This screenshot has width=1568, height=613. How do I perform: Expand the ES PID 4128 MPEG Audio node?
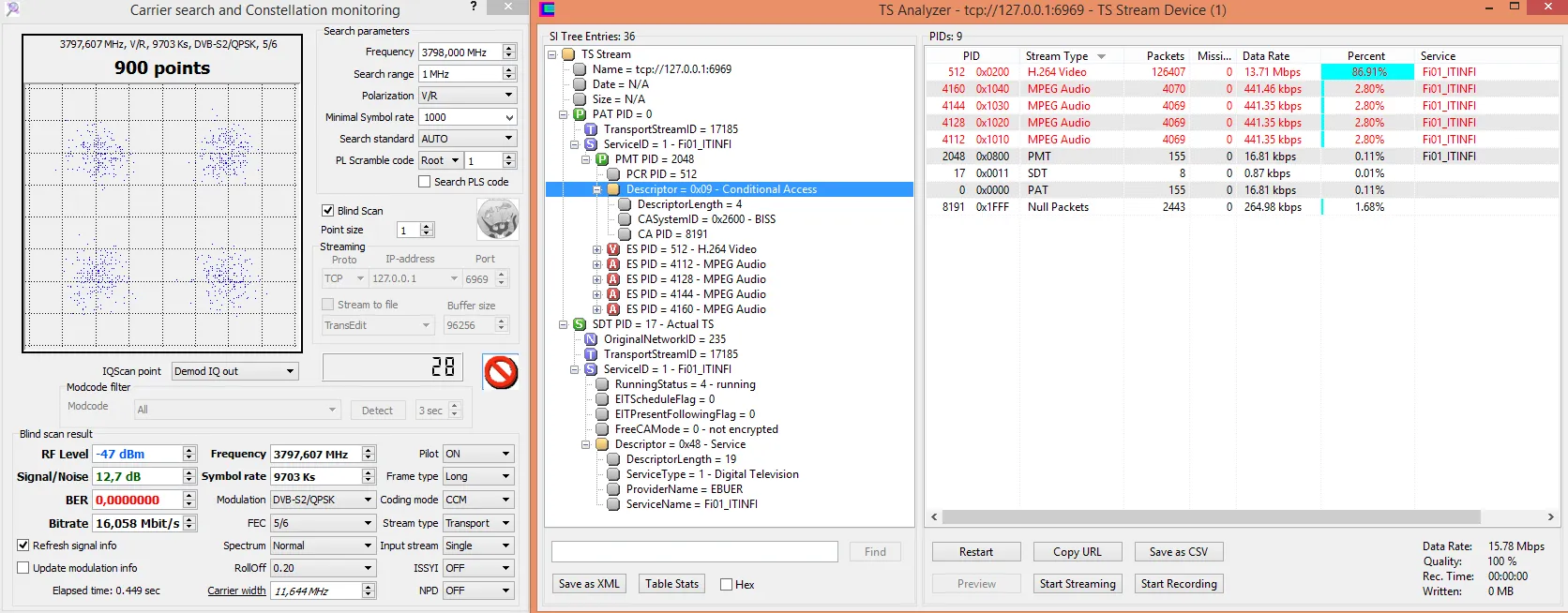point(596,279)
